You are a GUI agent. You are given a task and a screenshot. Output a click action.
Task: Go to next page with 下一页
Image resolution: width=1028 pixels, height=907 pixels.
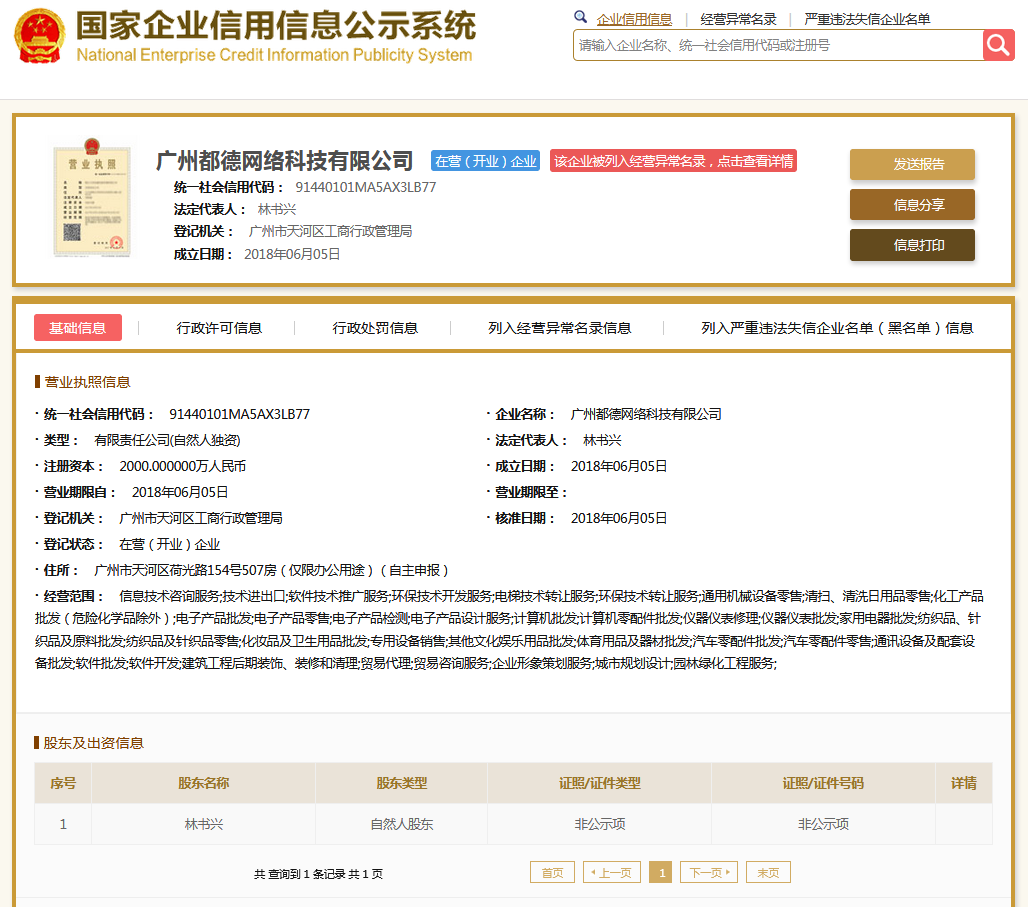[708, 873]
